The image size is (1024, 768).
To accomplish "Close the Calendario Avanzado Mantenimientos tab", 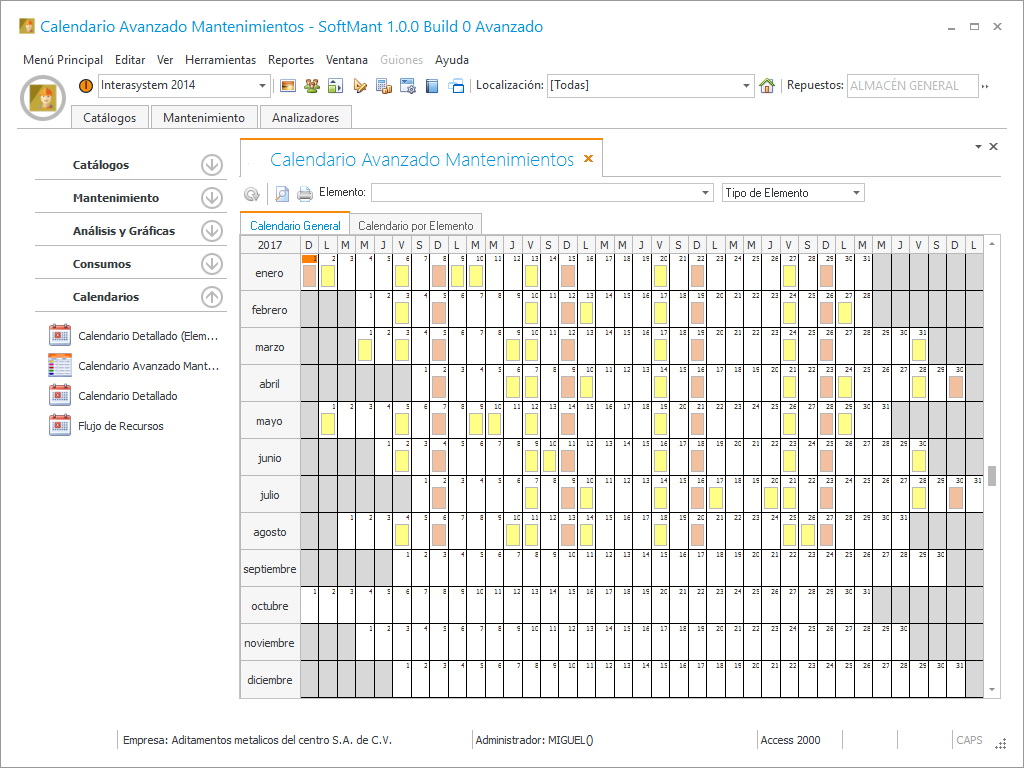I will [x=588, y=159].
